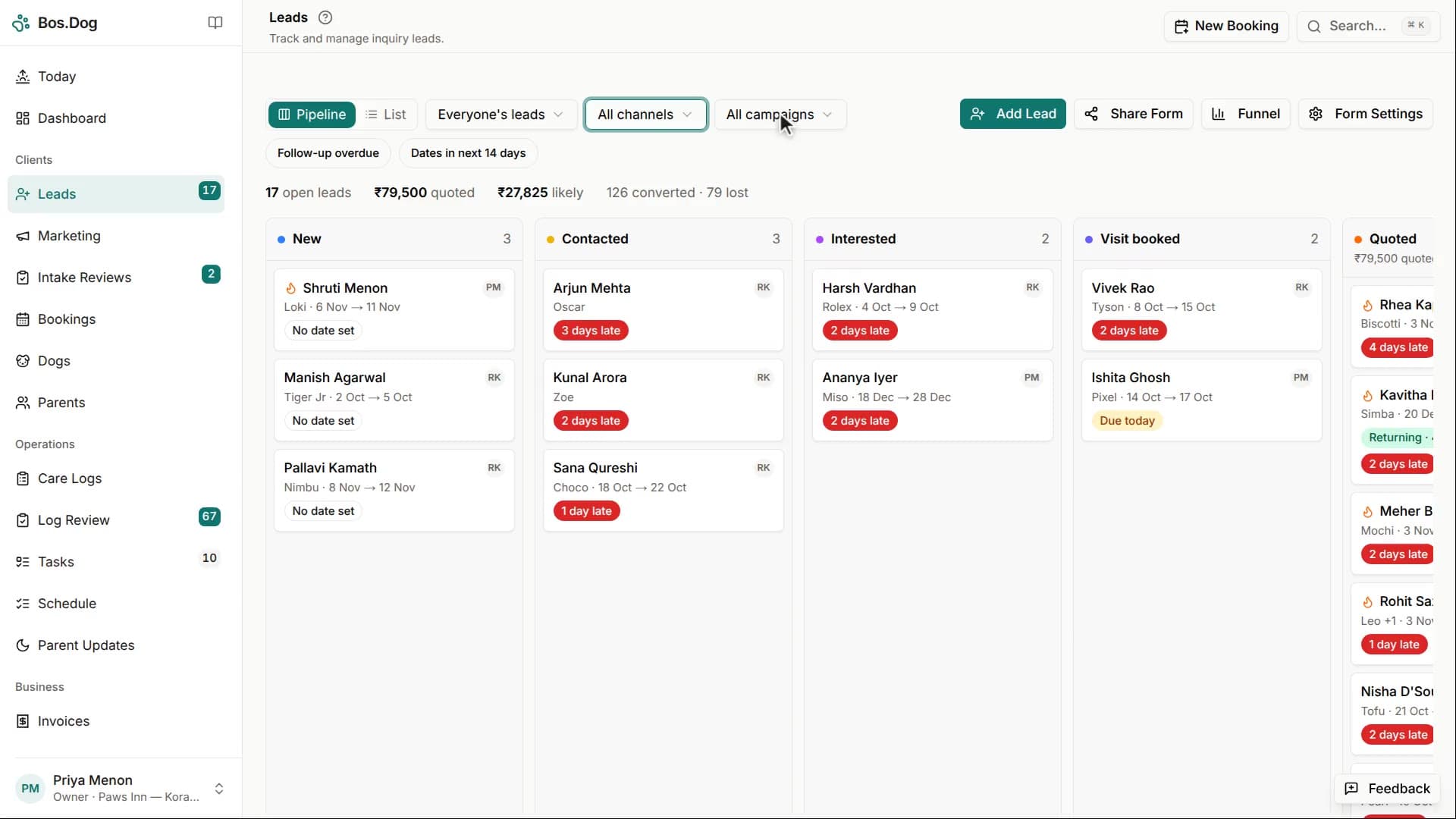This screenshot has width=1456, height=819.
Task: Click Add Lead button
Action: point(1012,114)
